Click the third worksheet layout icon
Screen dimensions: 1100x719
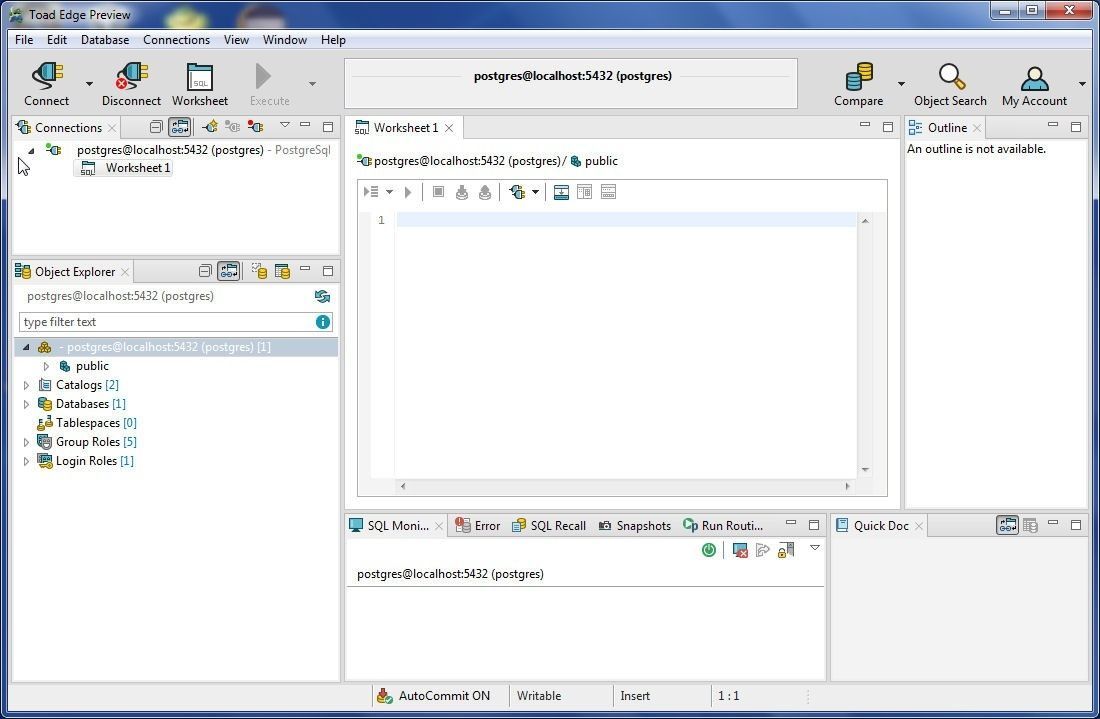pos(608,191)
